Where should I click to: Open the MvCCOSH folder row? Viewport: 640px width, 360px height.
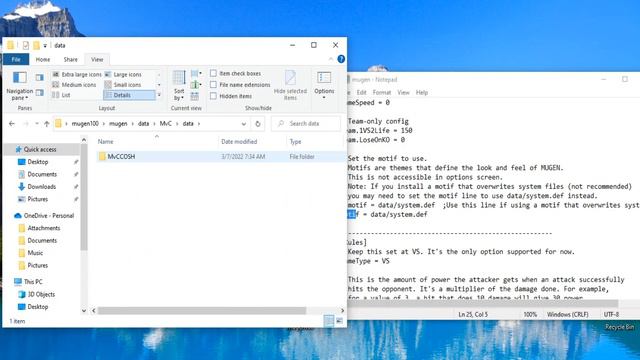pyautogui.click(x=220, y=157)
